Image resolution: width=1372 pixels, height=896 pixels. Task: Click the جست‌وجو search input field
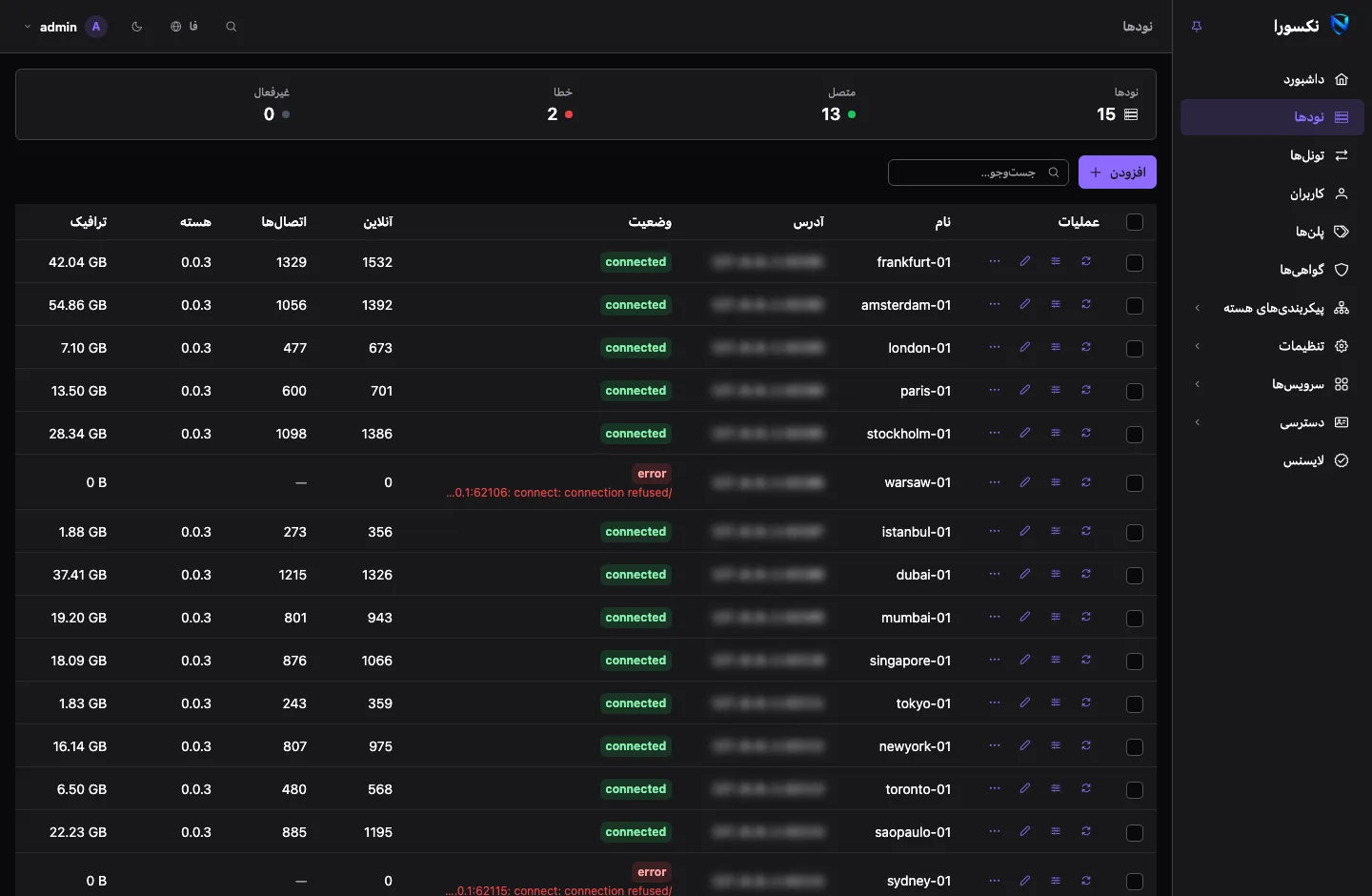[x=979, y=173]
